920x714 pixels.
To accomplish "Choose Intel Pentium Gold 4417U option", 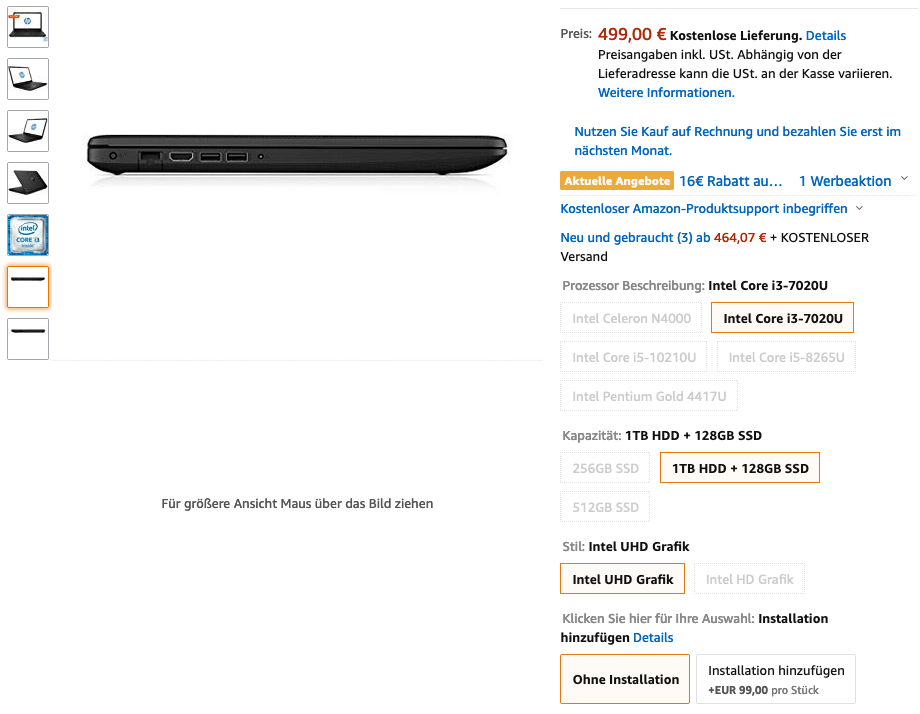I will pos(649,396).
